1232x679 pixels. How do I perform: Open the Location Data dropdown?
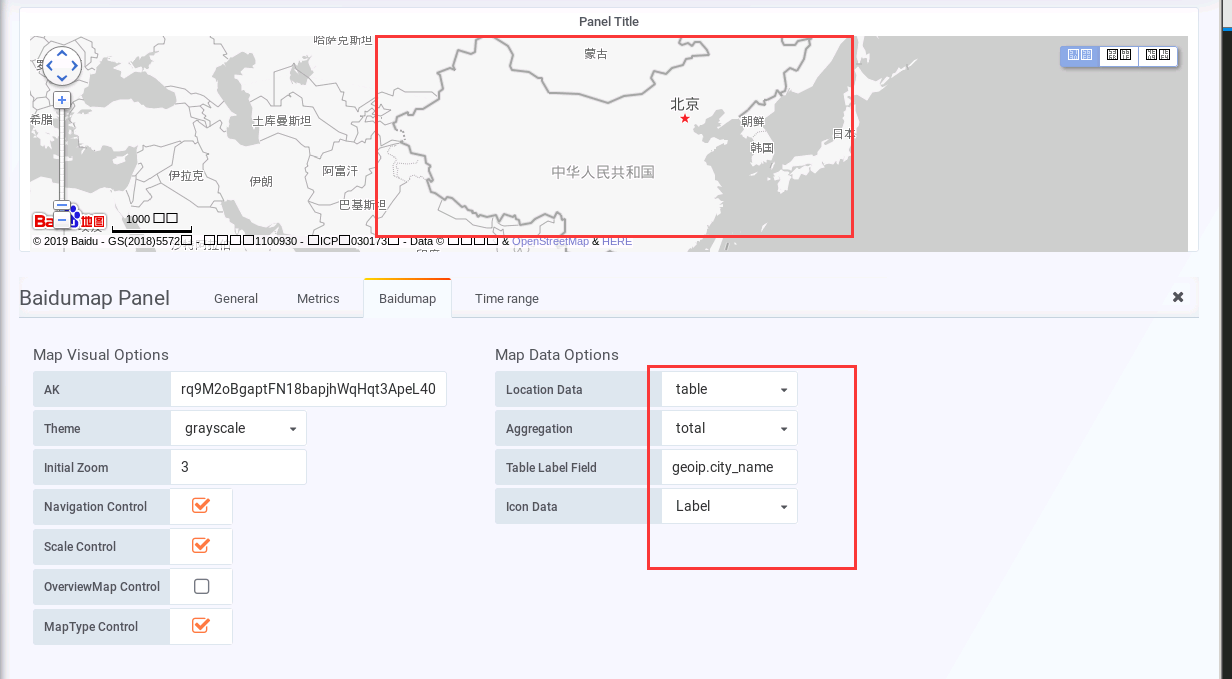click(728, 389)
